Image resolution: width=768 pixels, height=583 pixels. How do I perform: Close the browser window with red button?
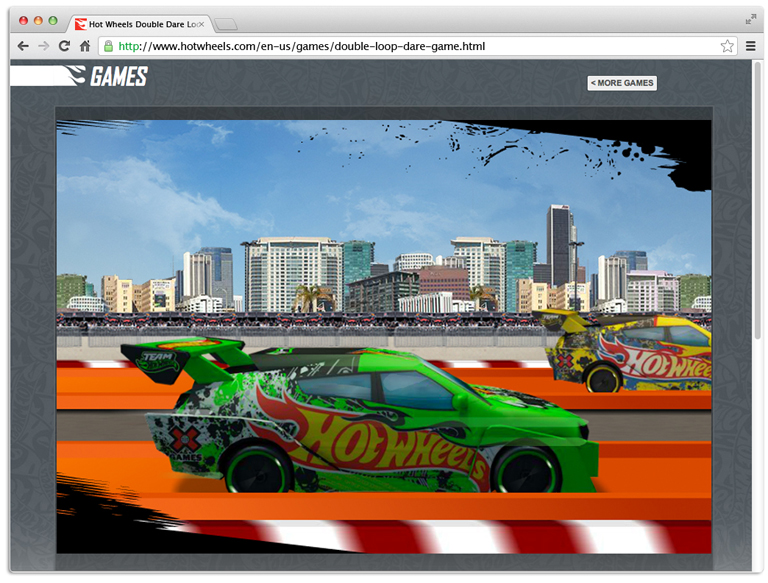[23, 20]
